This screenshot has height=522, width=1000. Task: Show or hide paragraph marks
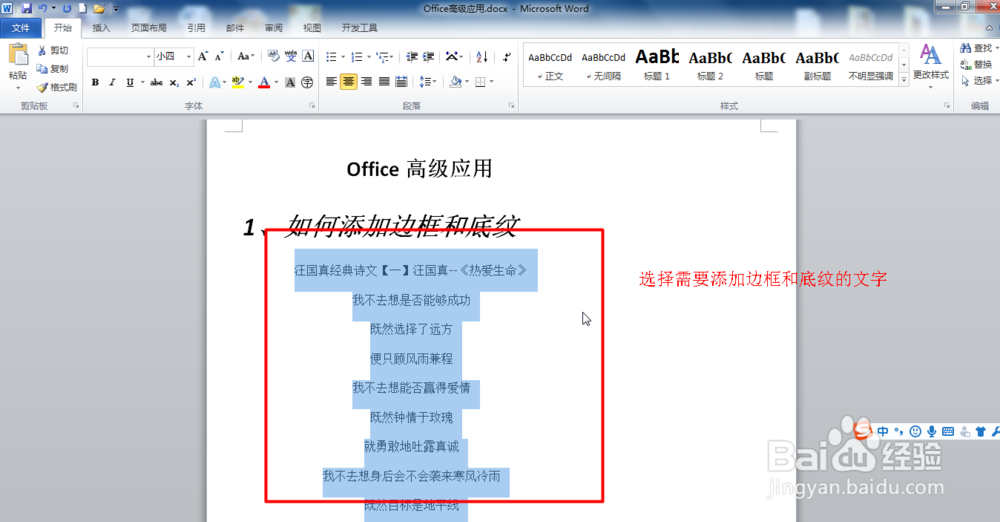(x=507, y=57)
